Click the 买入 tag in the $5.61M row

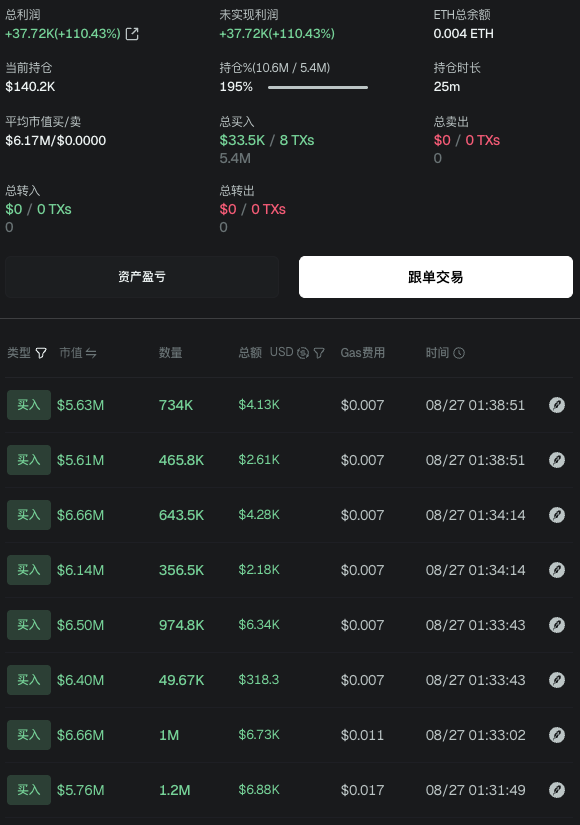(29, 460)
